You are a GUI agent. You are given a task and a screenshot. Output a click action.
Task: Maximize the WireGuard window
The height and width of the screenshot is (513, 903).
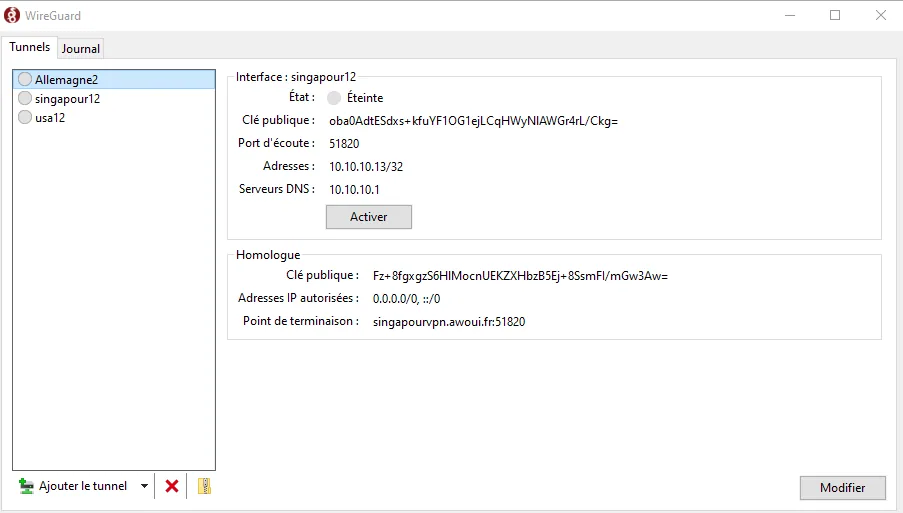(835, 16)
